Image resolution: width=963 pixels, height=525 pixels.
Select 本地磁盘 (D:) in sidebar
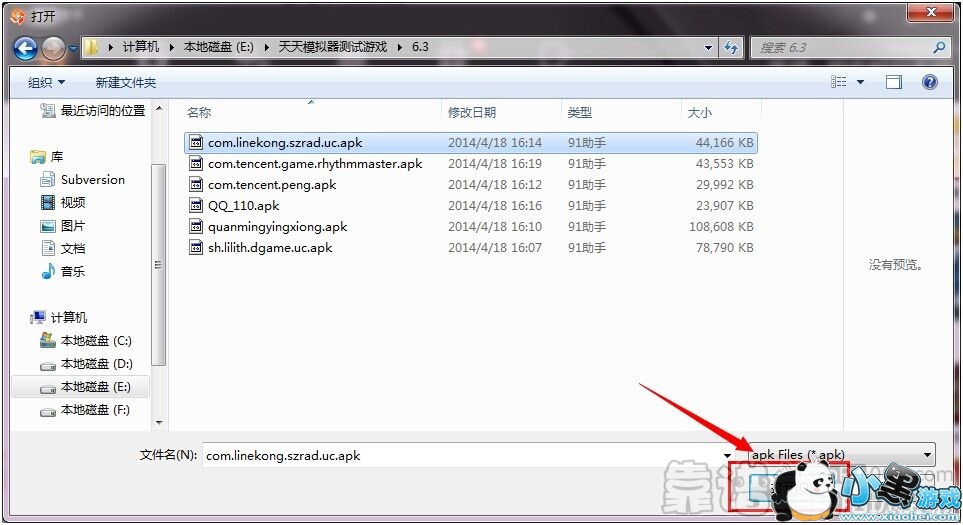coord(85,364)
